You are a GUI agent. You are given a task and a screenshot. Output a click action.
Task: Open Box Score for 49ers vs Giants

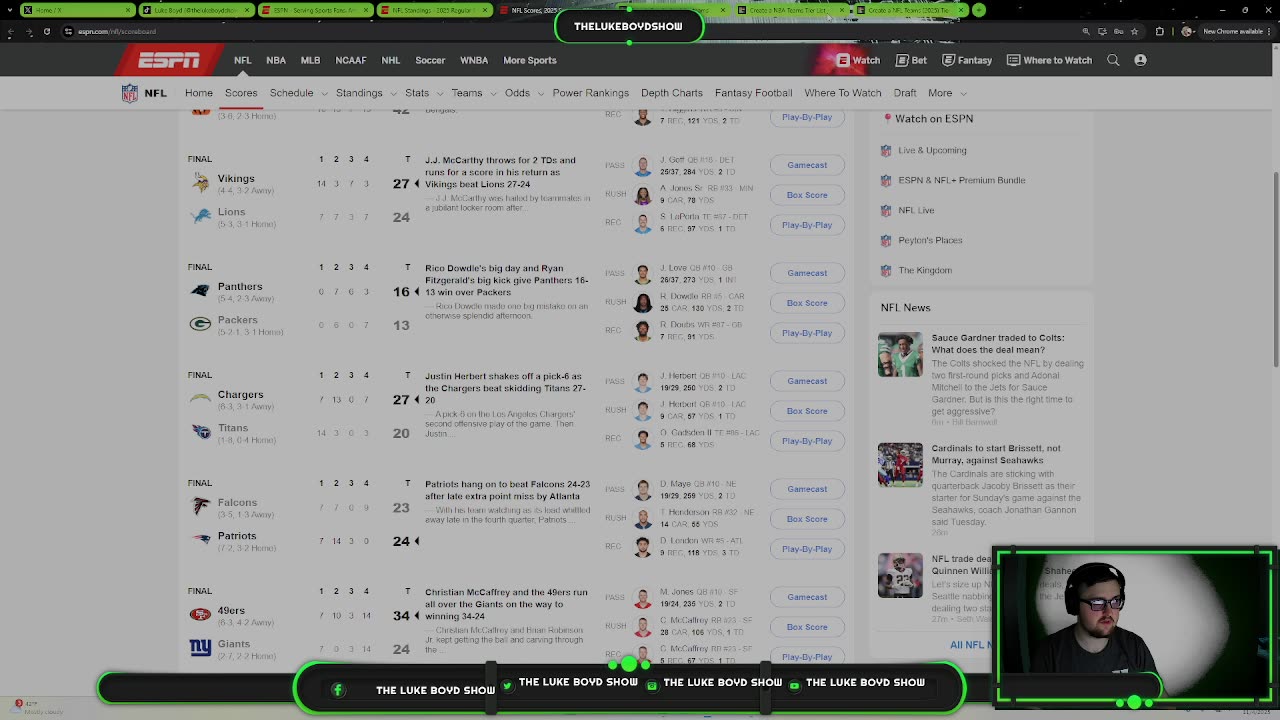coord(807,627)
